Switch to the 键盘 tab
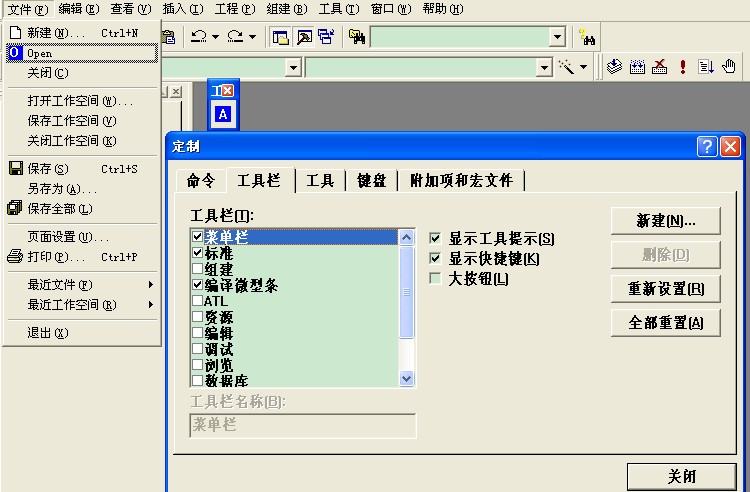Image resolution: width=750 pixels, height=492 pixels. 372,181
